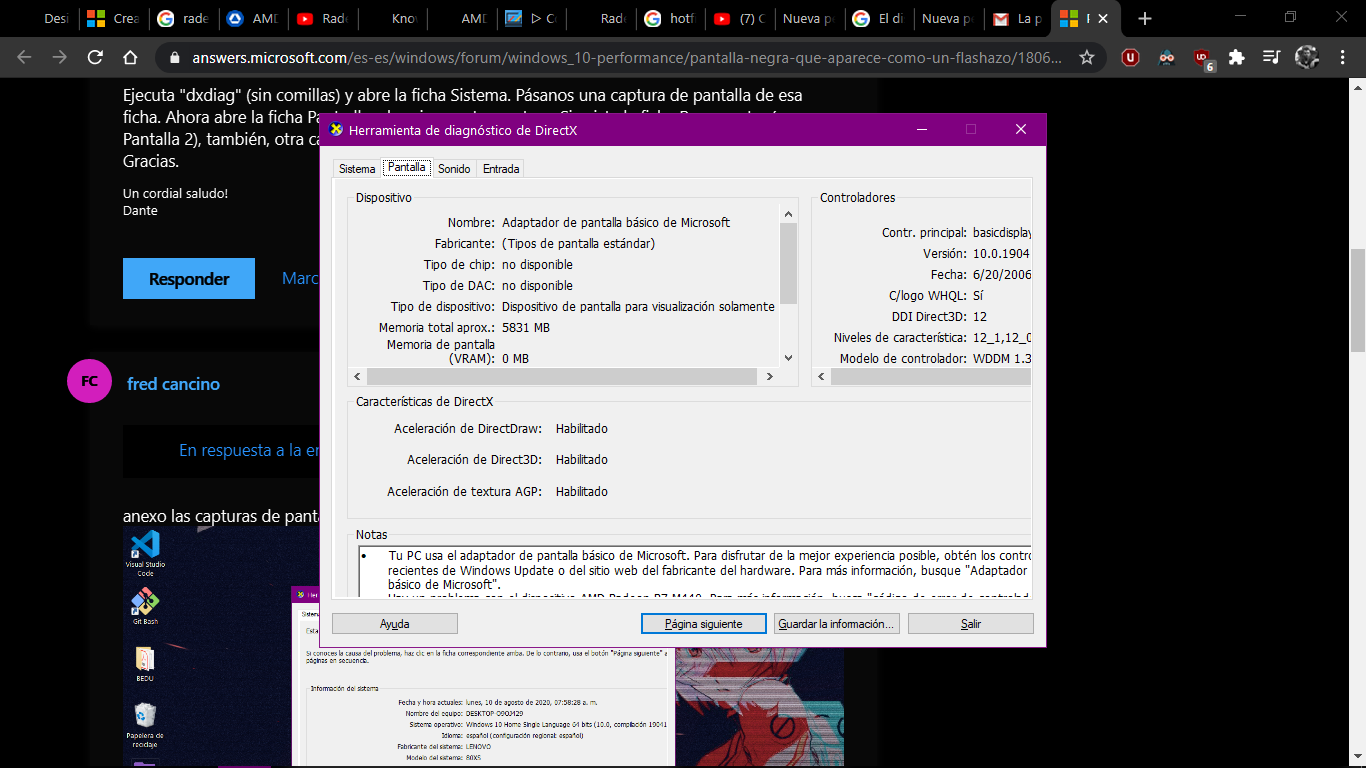
Task: Open the media control playlist icon
Action: 1271,58
